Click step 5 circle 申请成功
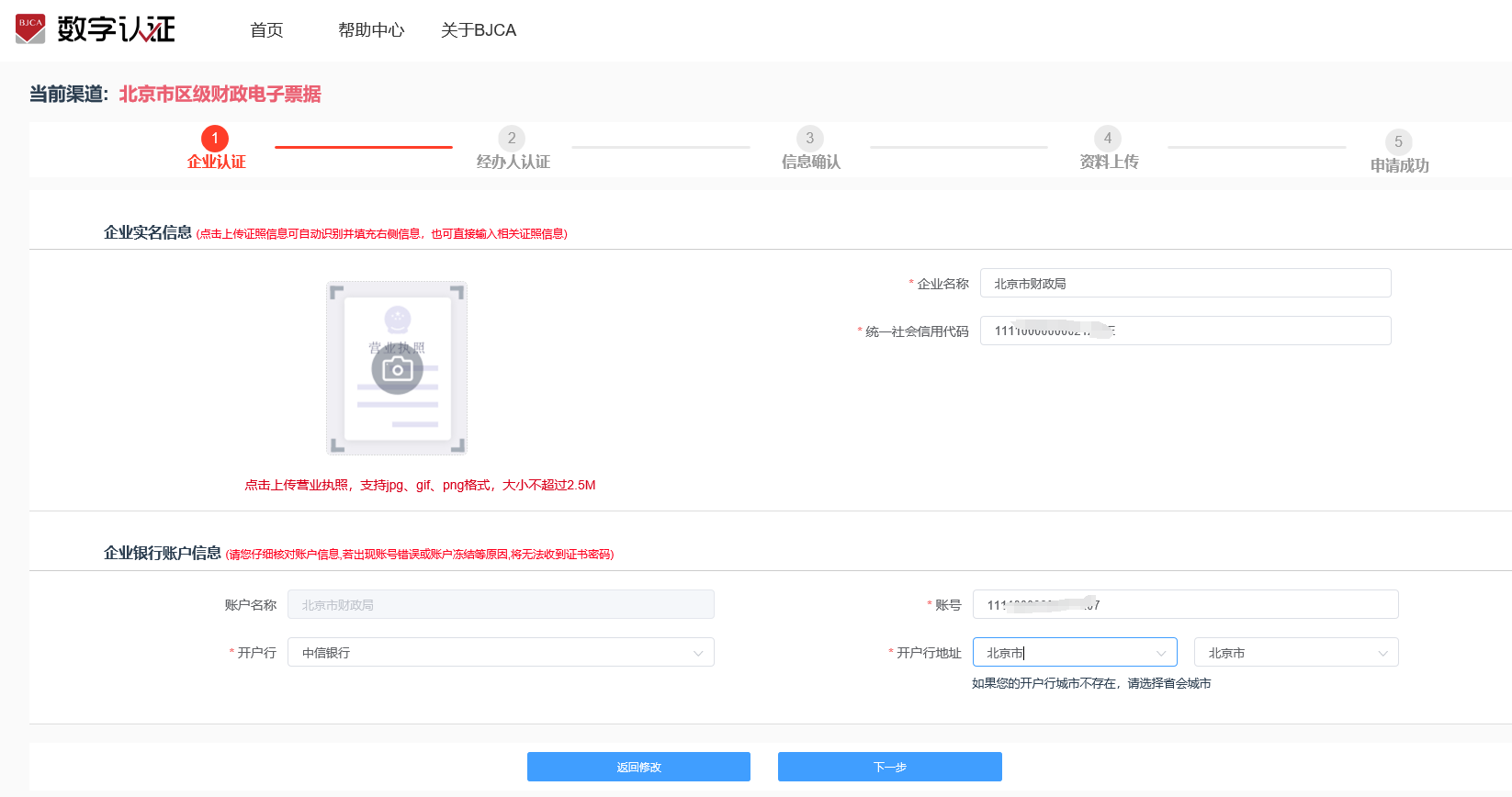Screen dimensions: 1512x797 [x=1398, y=142]
